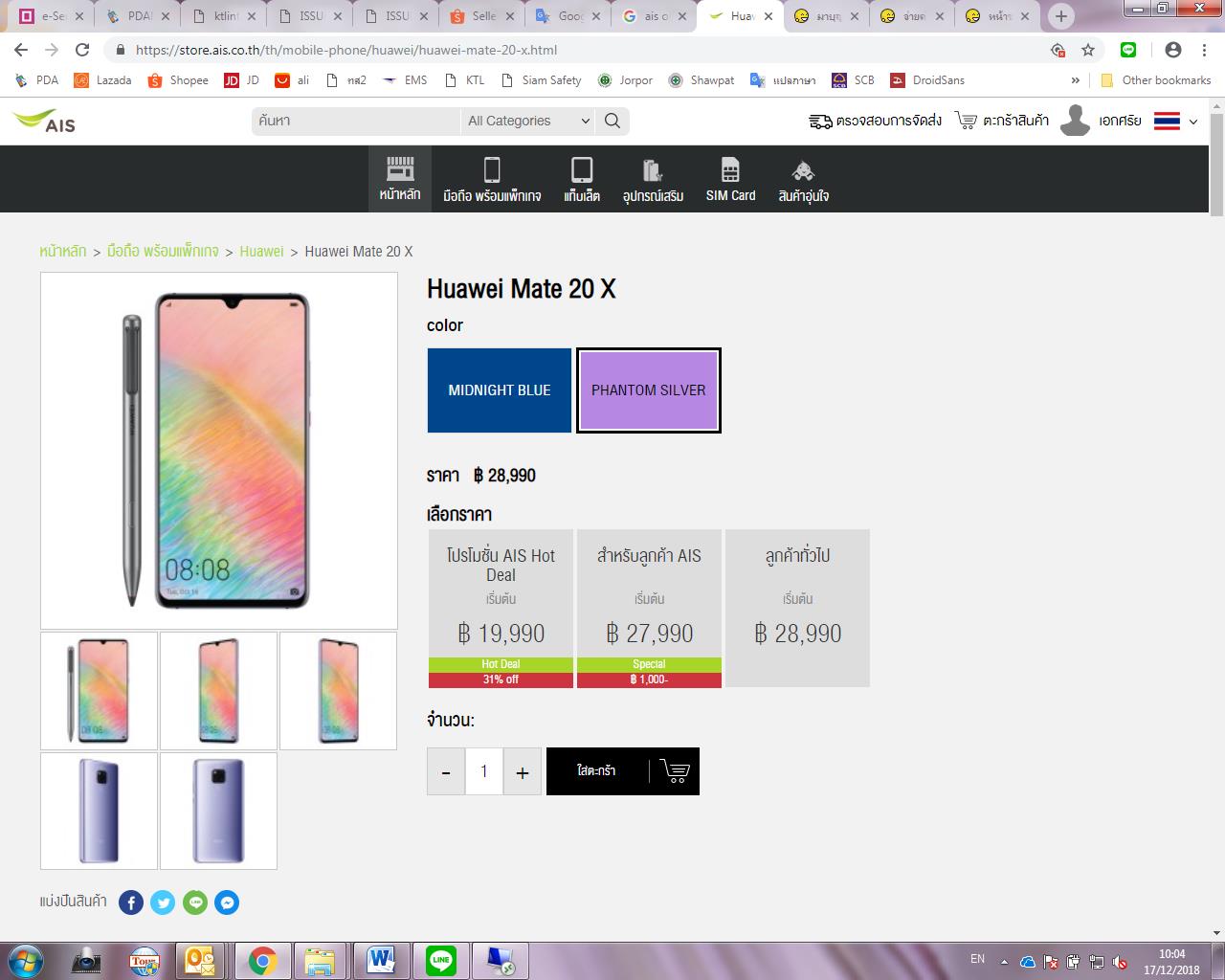Open the Lazada bookmark
1225x980 pixels.
(103, 80)
